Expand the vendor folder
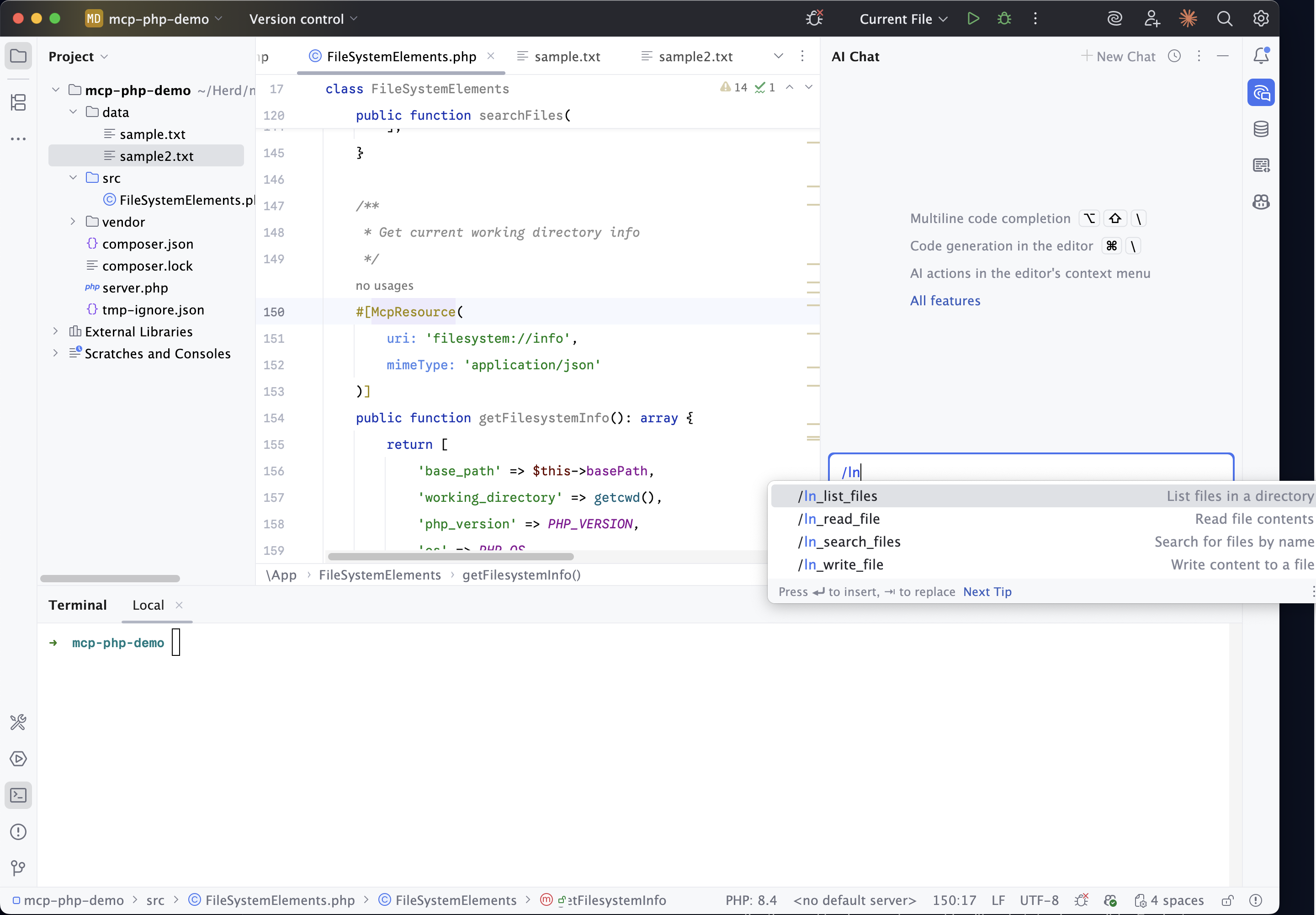Viewport: 1316px width, 915px height. point(73,221)
